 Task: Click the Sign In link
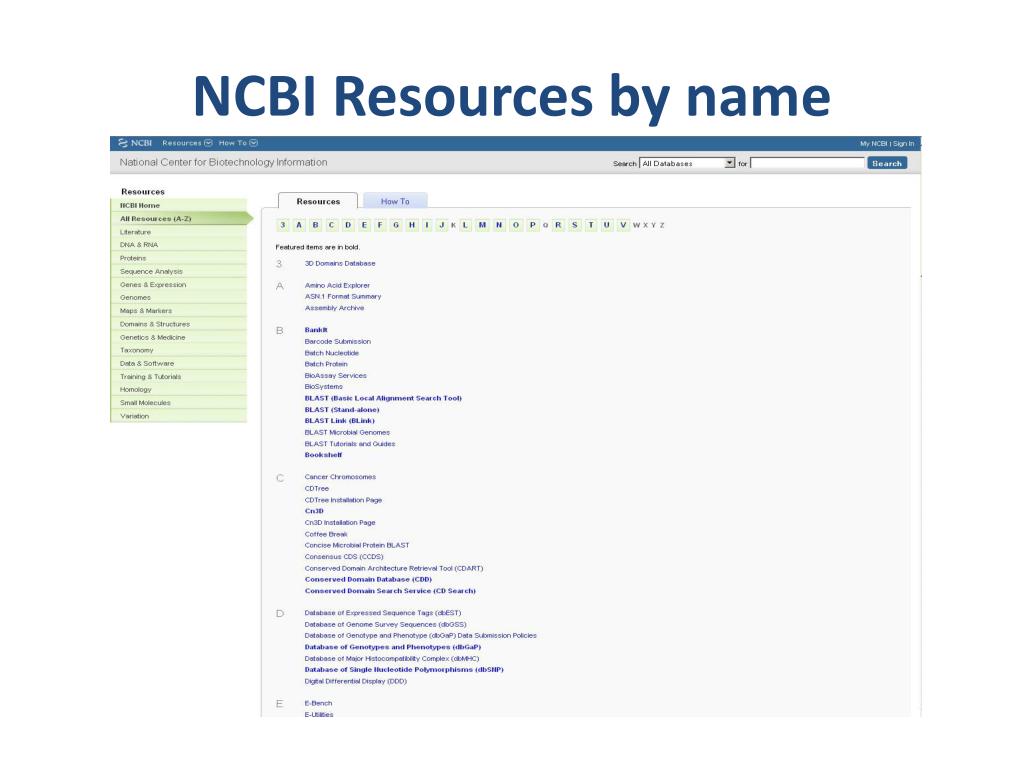click(903, 144)
